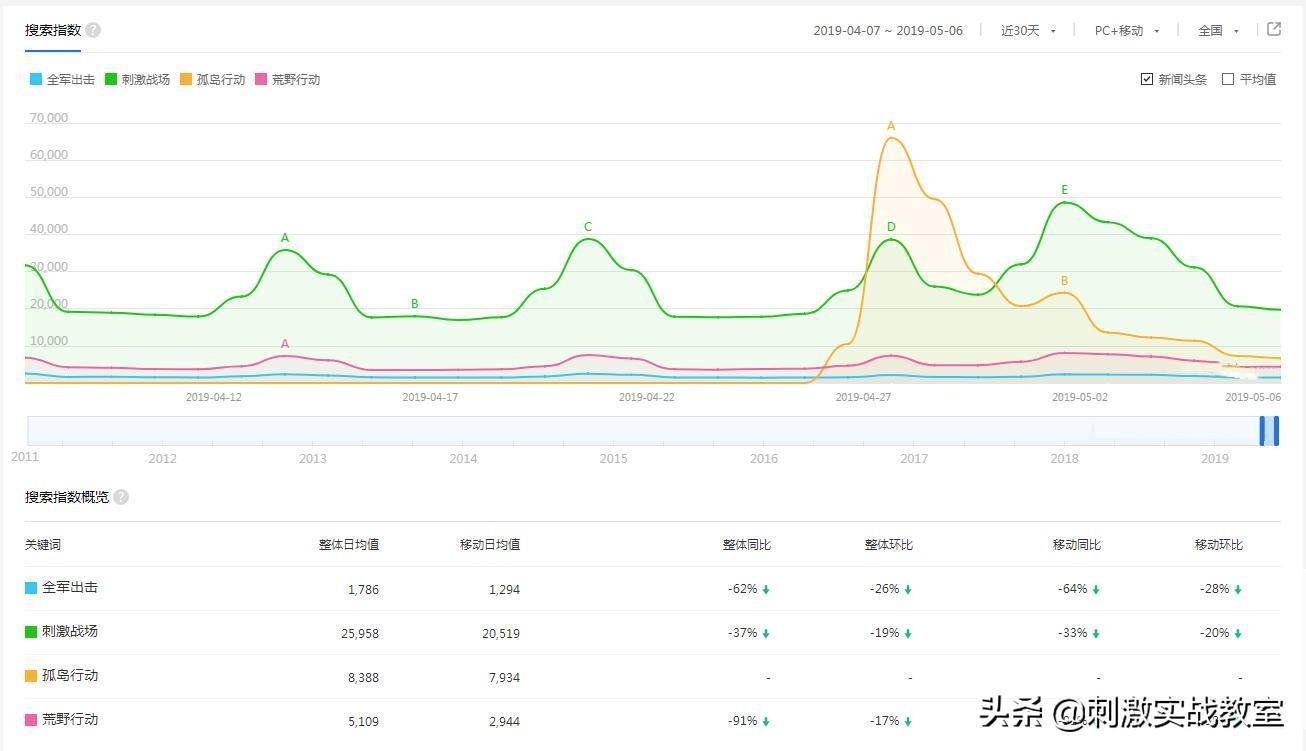
Task: Click green news marker C on chart
Action: pyautogui.click(x=588, y=227)
